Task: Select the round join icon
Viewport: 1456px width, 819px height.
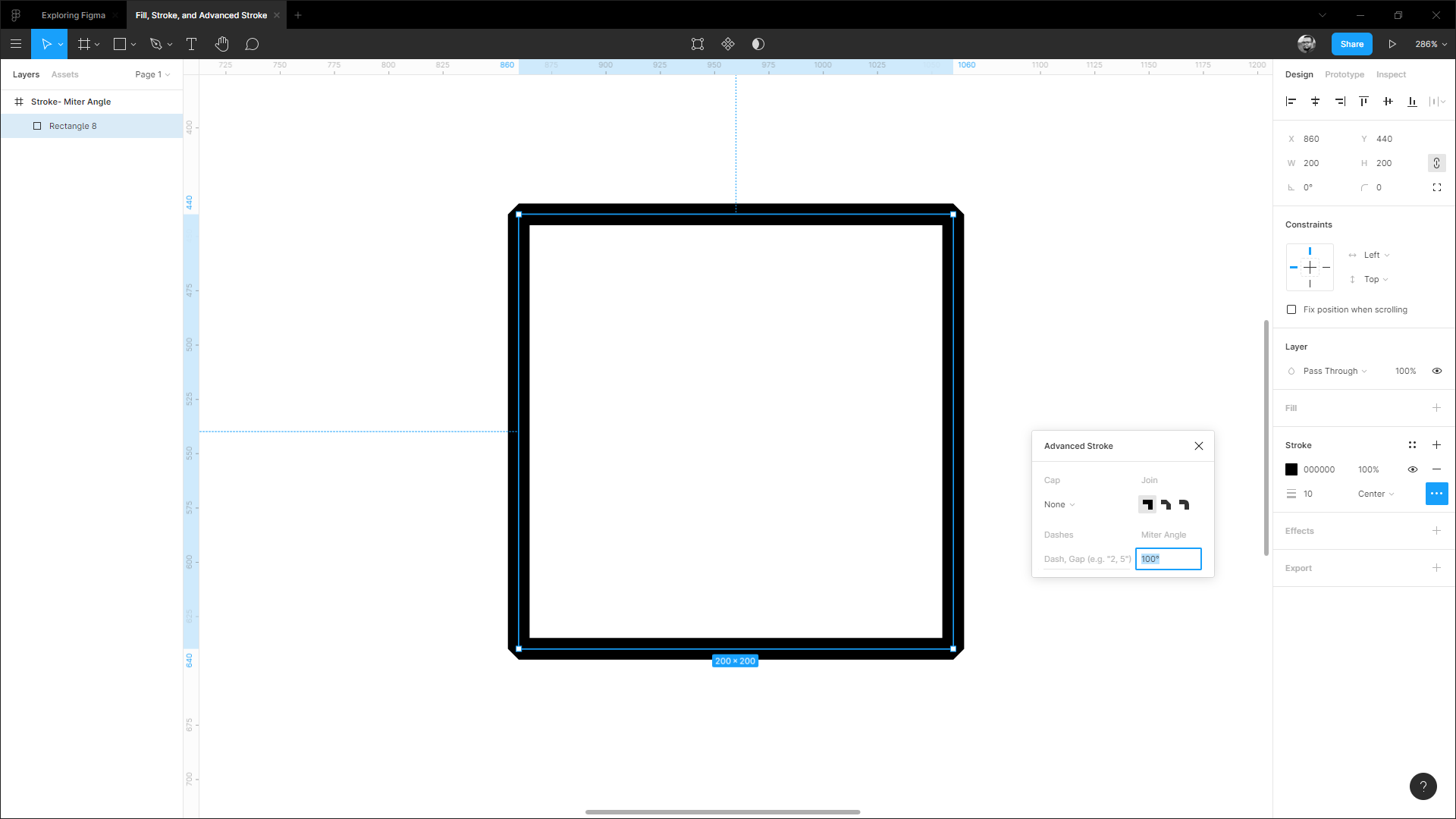Action: tap(1184, 504)
